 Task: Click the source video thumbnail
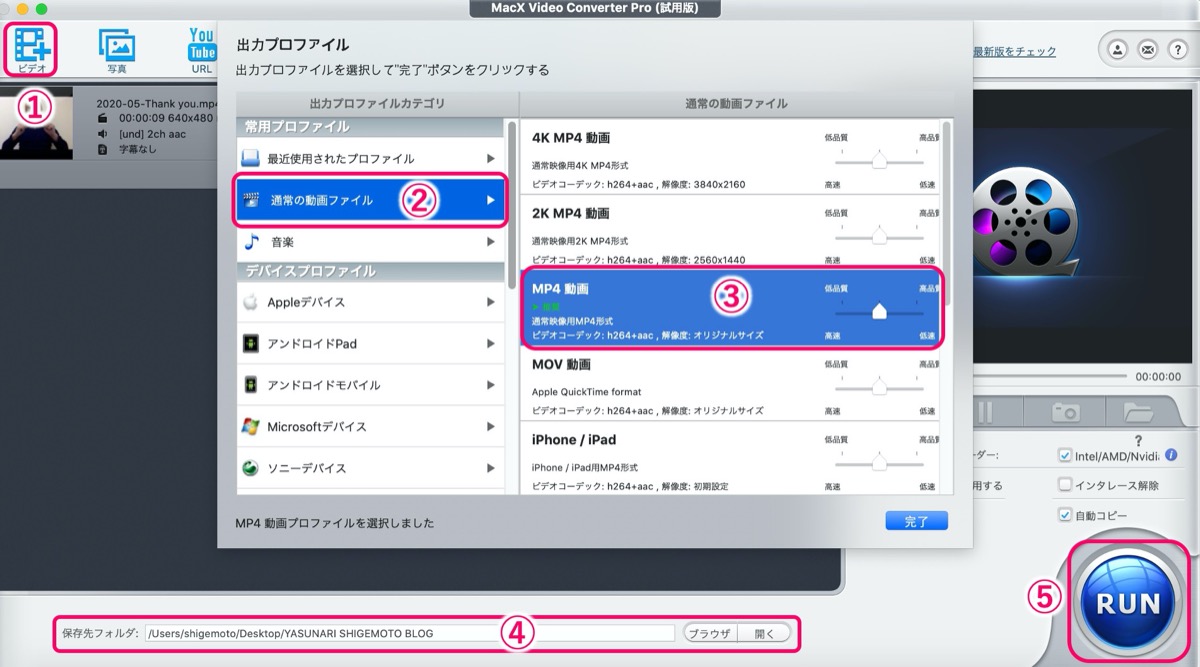point(36,123)
